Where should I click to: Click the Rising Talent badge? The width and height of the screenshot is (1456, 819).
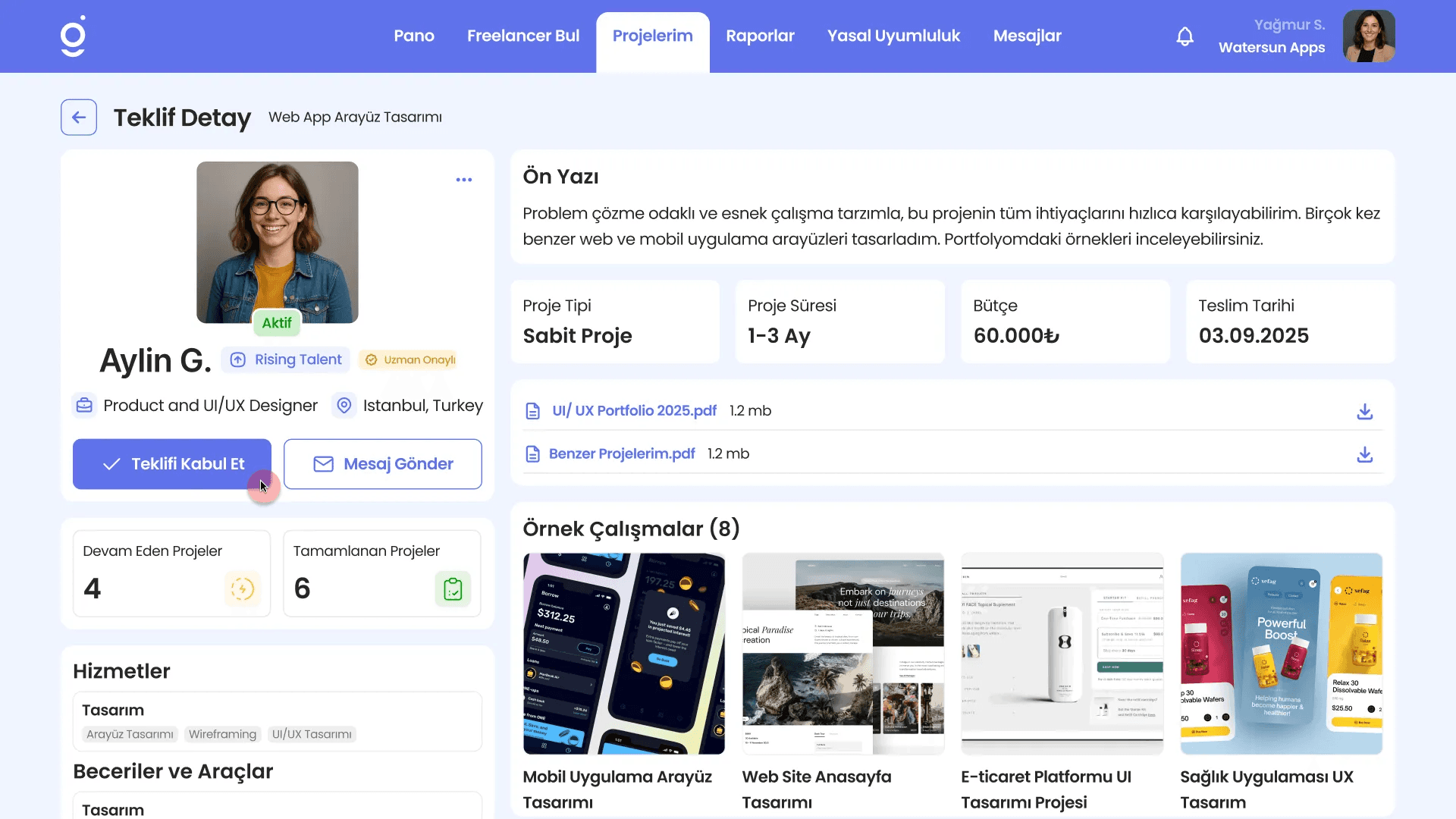pos(286,360)
